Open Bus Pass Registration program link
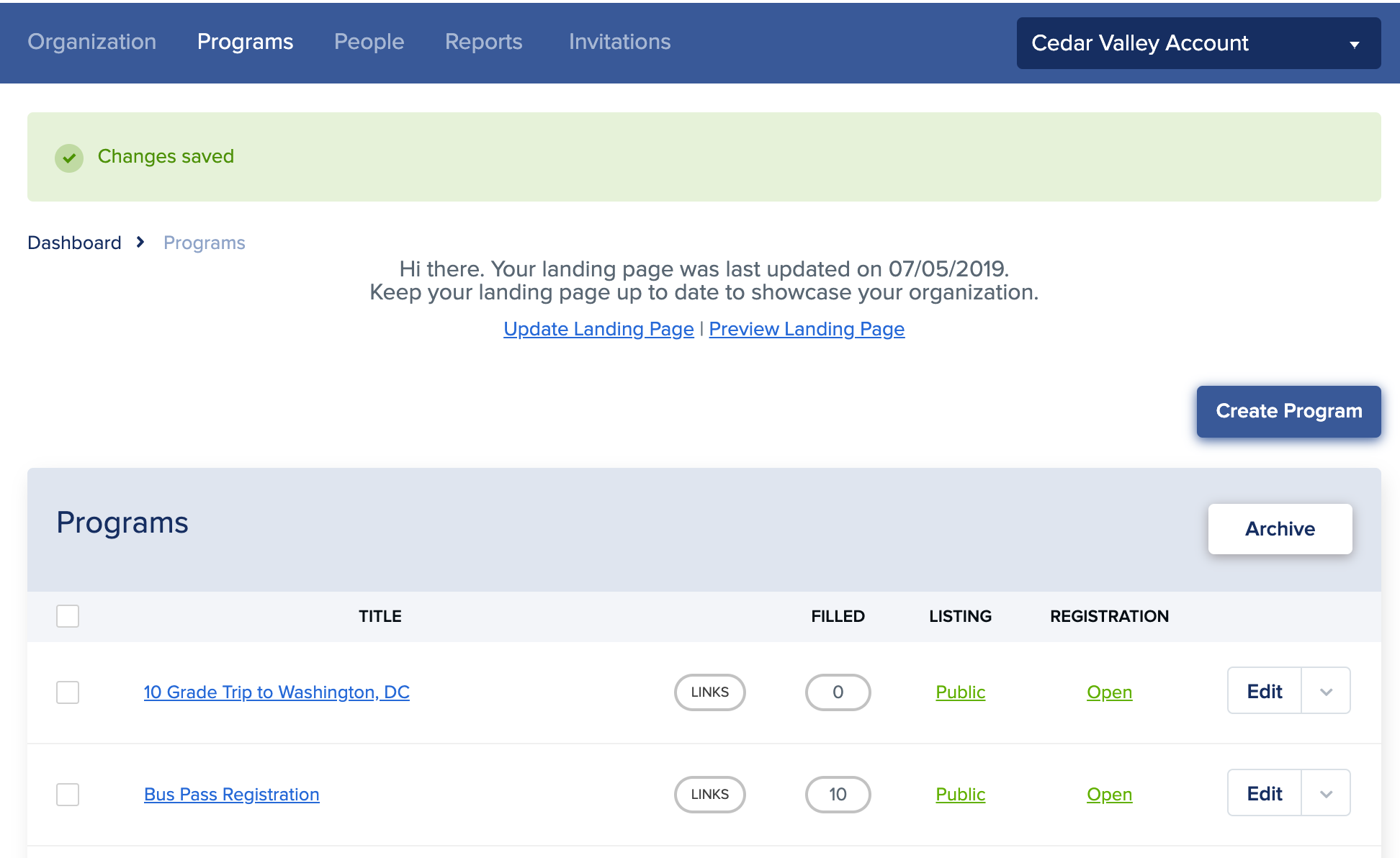Viewport: 1400px width, 858px height. point(231,794)
